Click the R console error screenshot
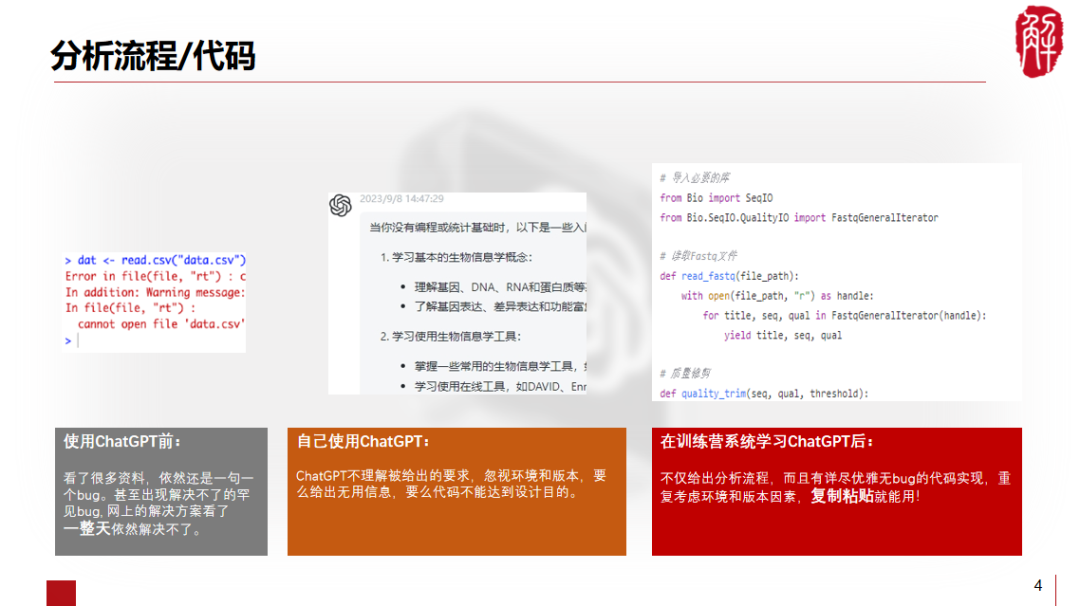Viewport: 1080px width, 606px height. (154, 301)
